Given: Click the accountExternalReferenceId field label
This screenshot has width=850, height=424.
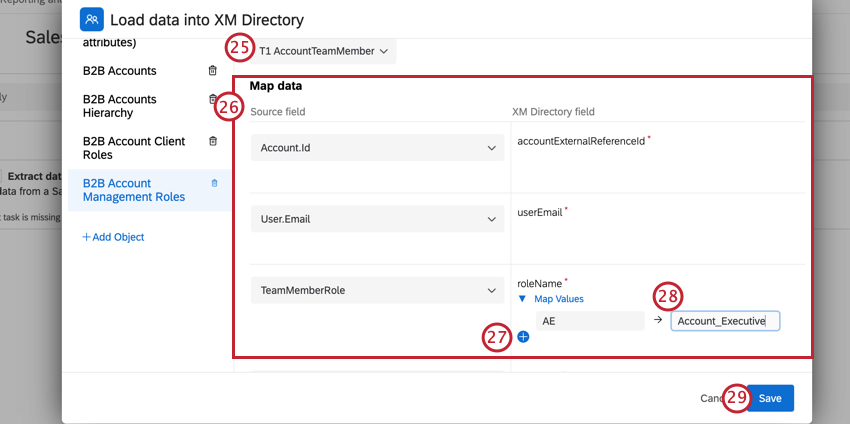Looking at the screenshot, I should (581, 141).
